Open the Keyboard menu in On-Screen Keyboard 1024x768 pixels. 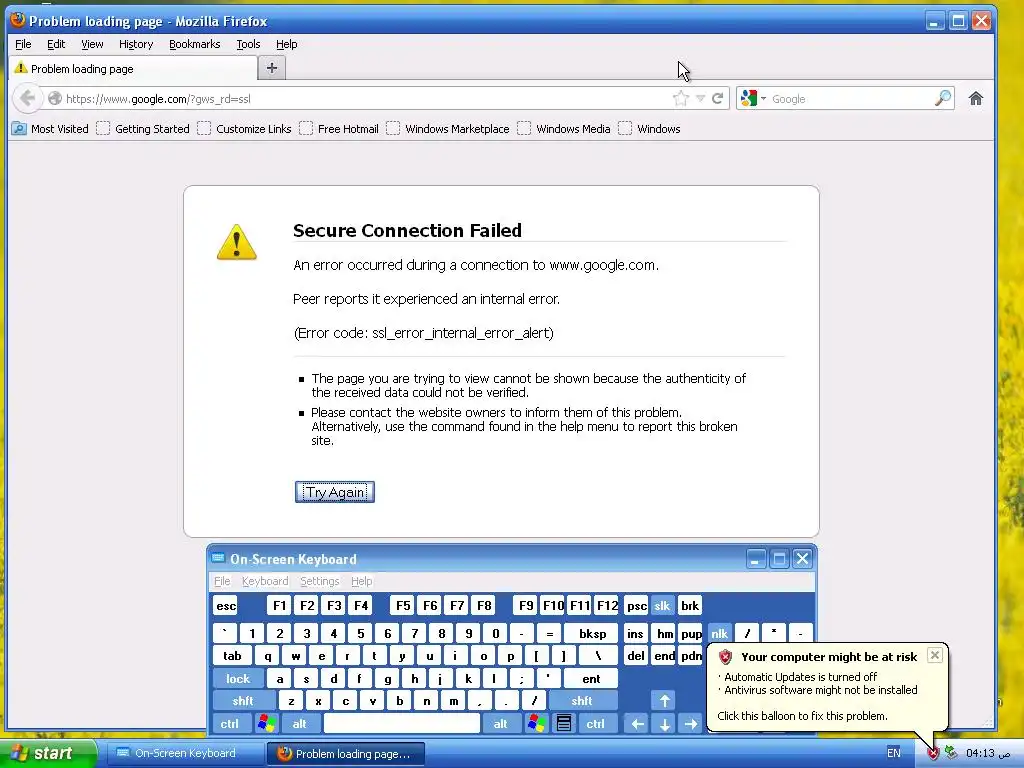click(264, 581)
